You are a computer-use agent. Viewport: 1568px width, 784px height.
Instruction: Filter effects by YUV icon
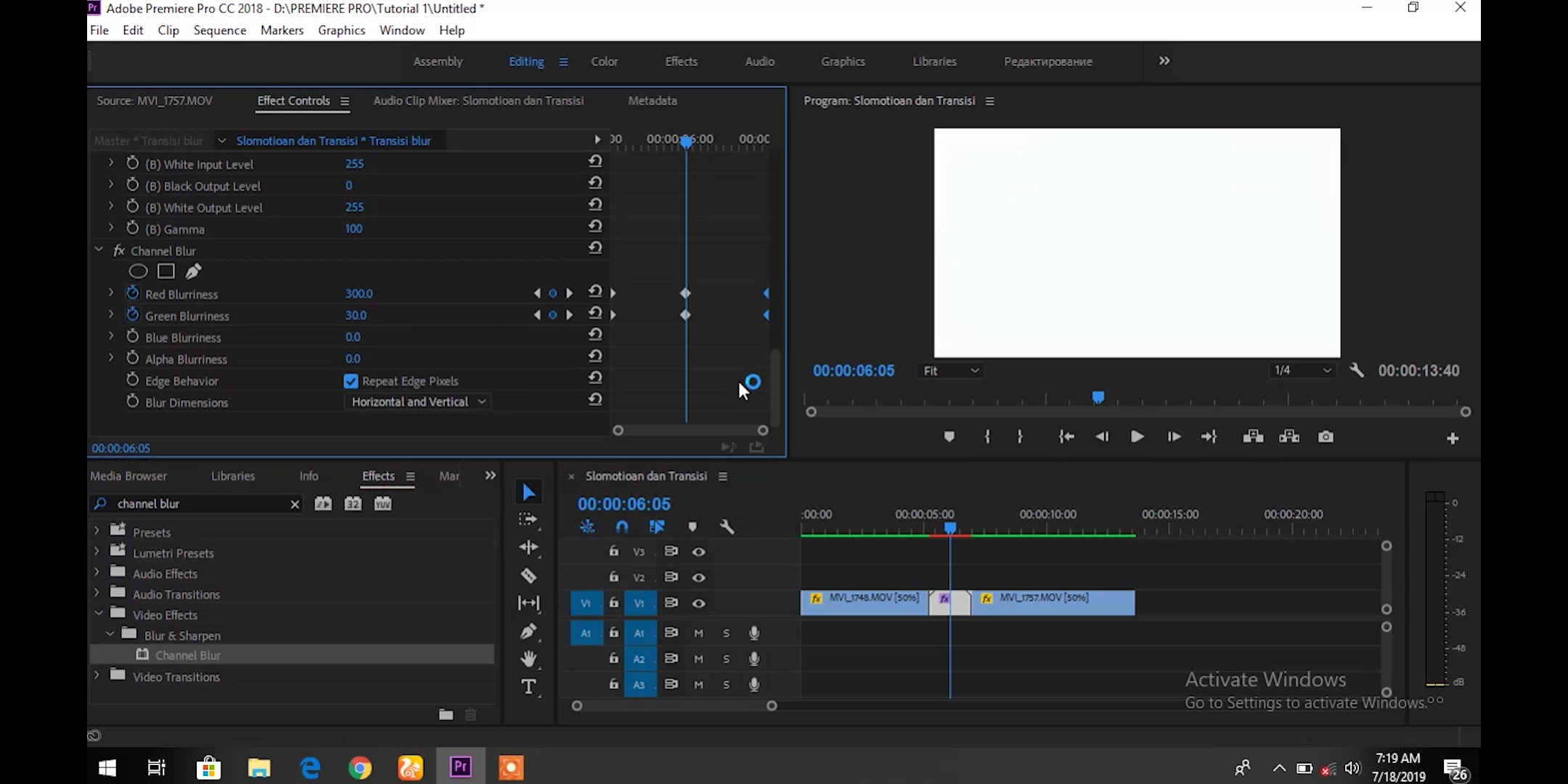pyautogui.click(x=383, y=504)
